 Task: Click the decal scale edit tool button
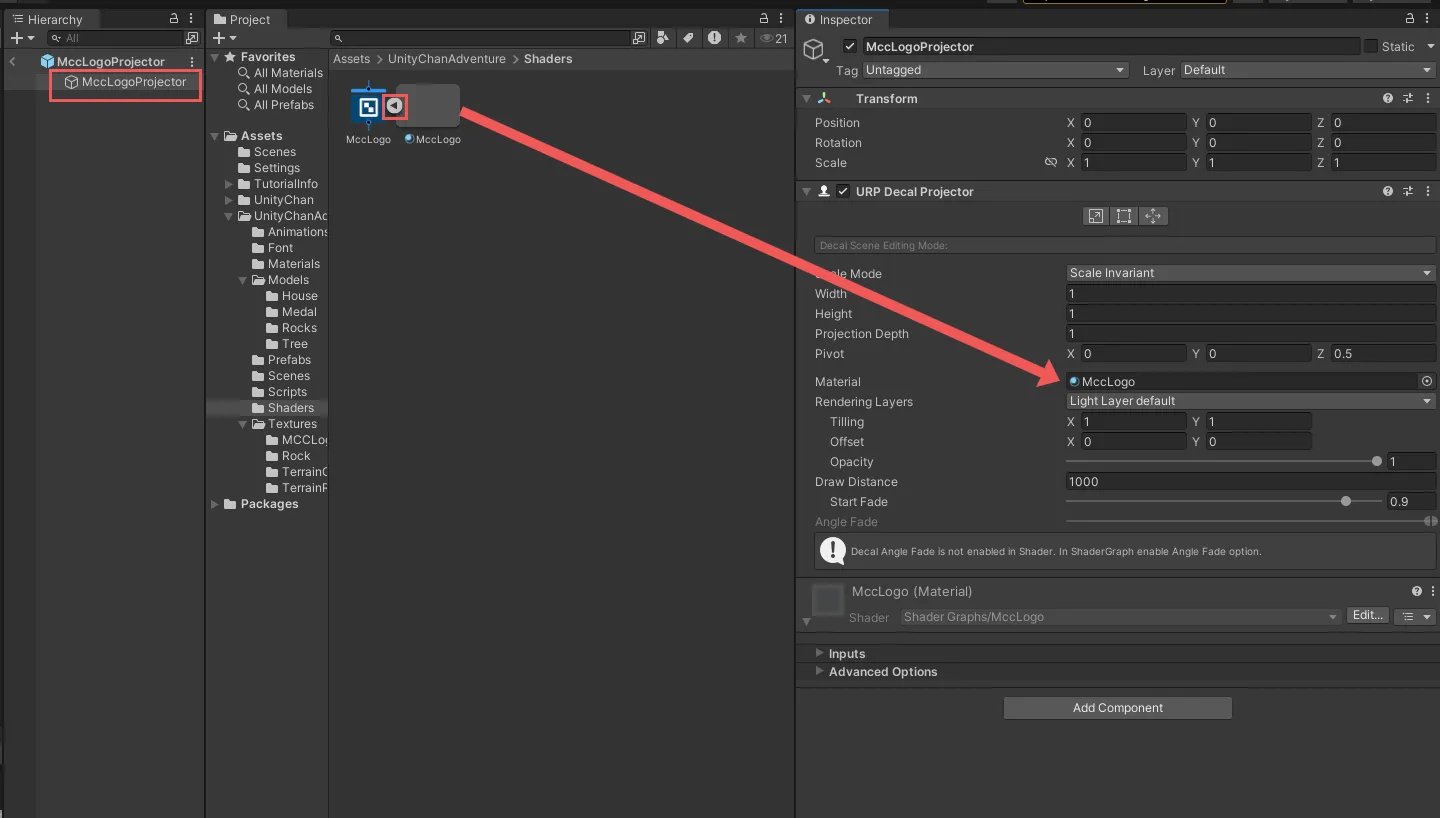tap(1096, 216)
